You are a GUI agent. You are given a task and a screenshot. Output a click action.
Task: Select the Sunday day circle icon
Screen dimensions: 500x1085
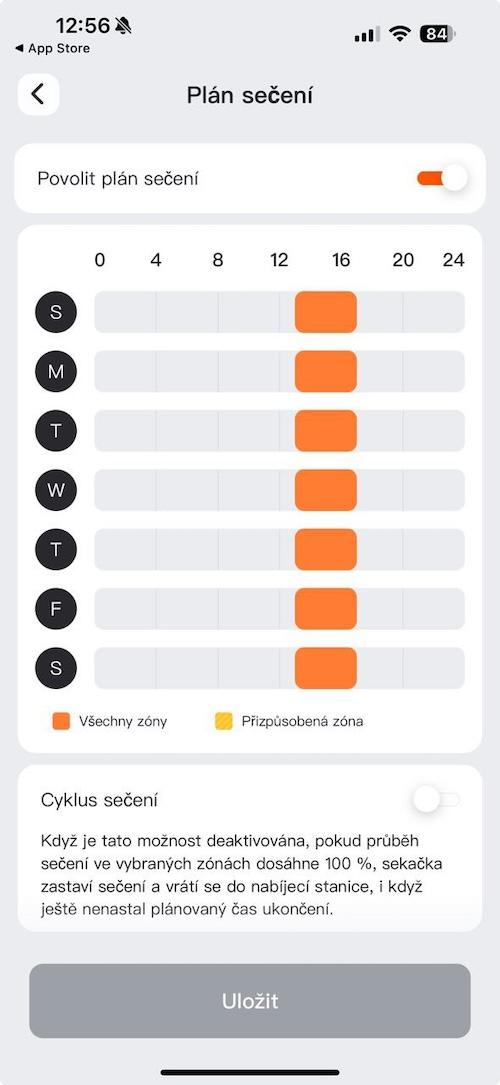(56, 312)
